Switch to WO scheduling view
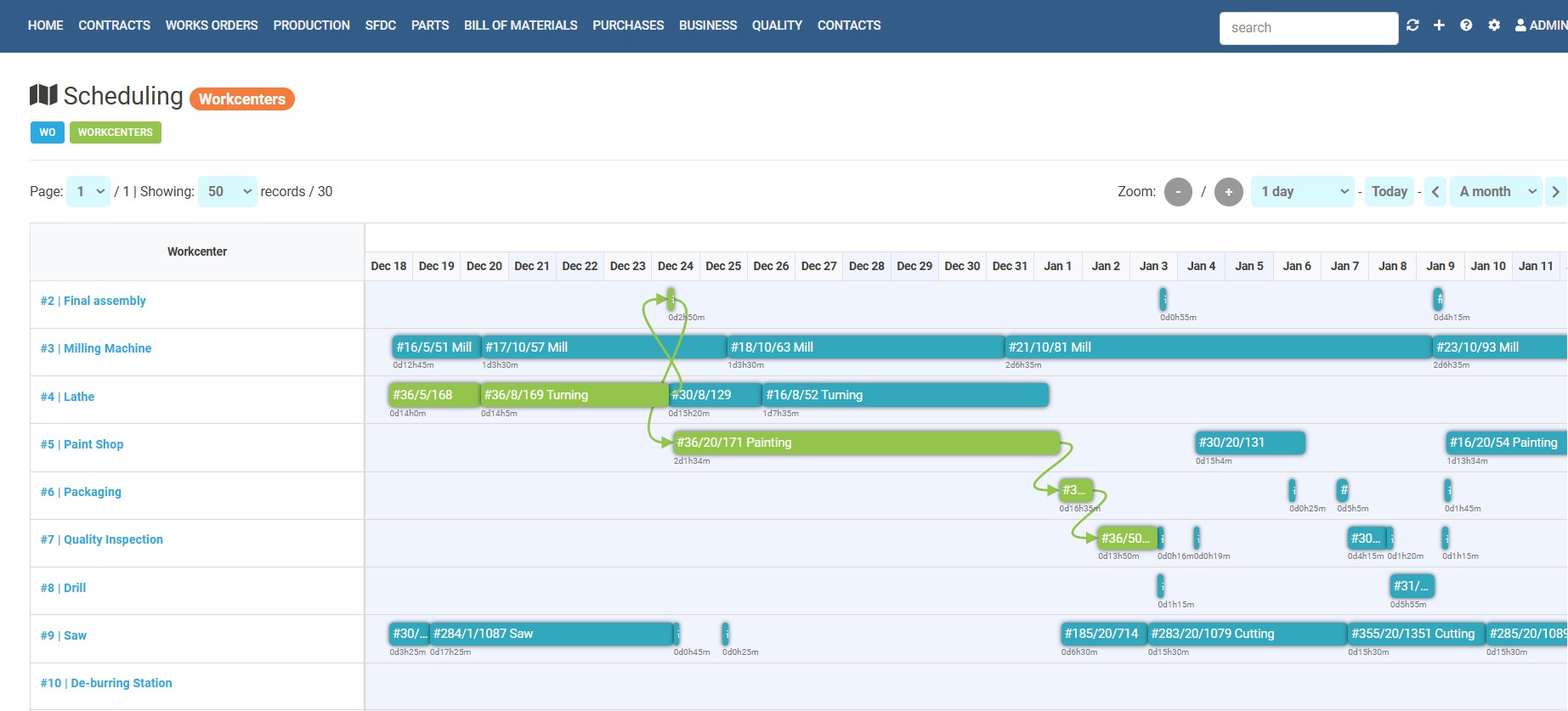Image resolution: width=1568 pixels, height=711 pixels. (48, 133)
